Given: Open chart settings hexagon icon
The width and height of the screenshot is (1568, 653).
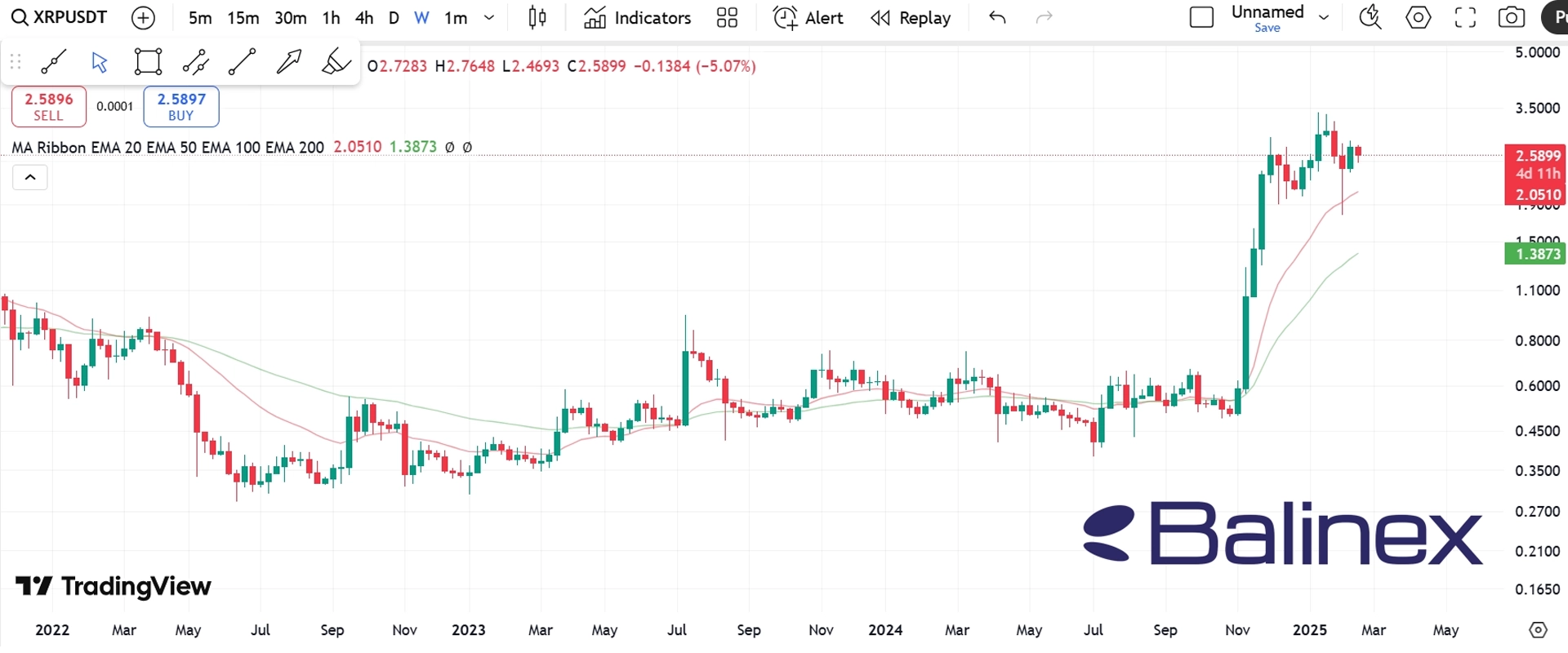Looking at the screenshot, I should (x=1418, y=17).
